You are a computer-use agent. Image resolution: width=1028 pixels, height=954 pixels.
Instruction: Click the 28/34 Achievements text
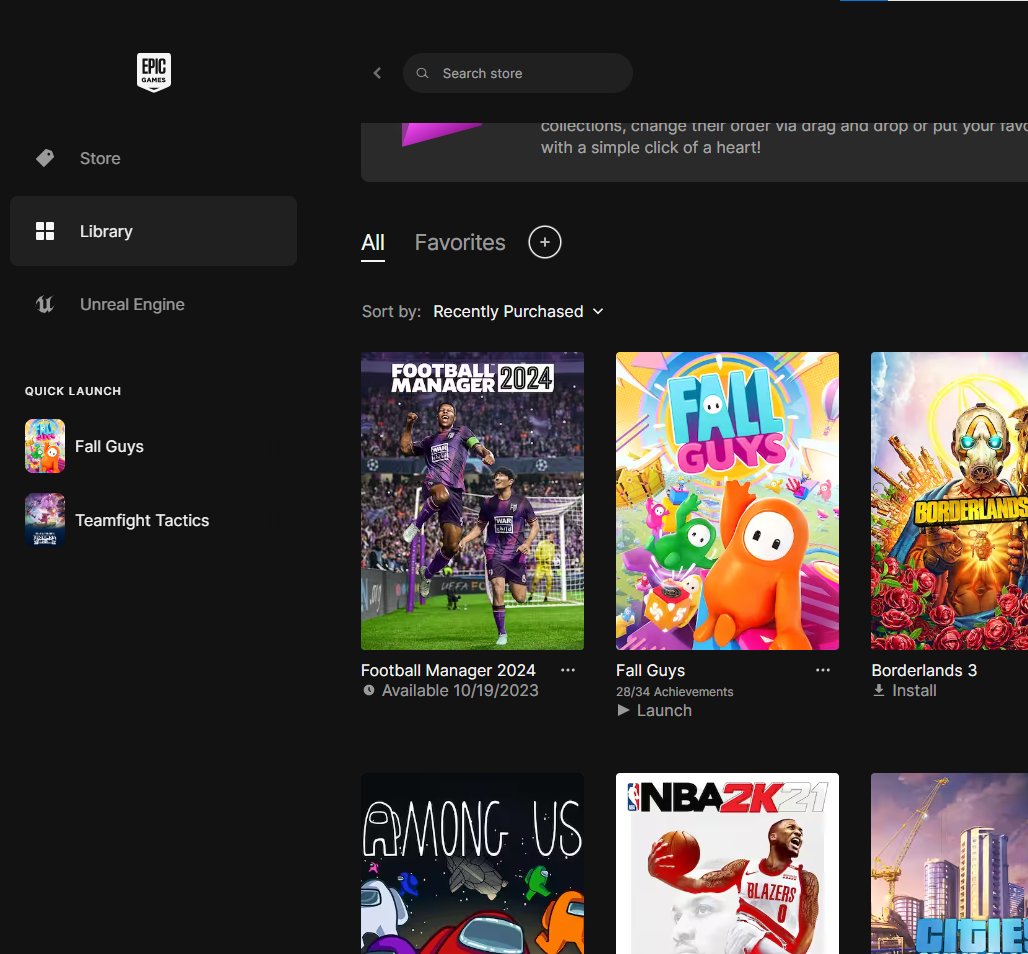coord(675,692)
